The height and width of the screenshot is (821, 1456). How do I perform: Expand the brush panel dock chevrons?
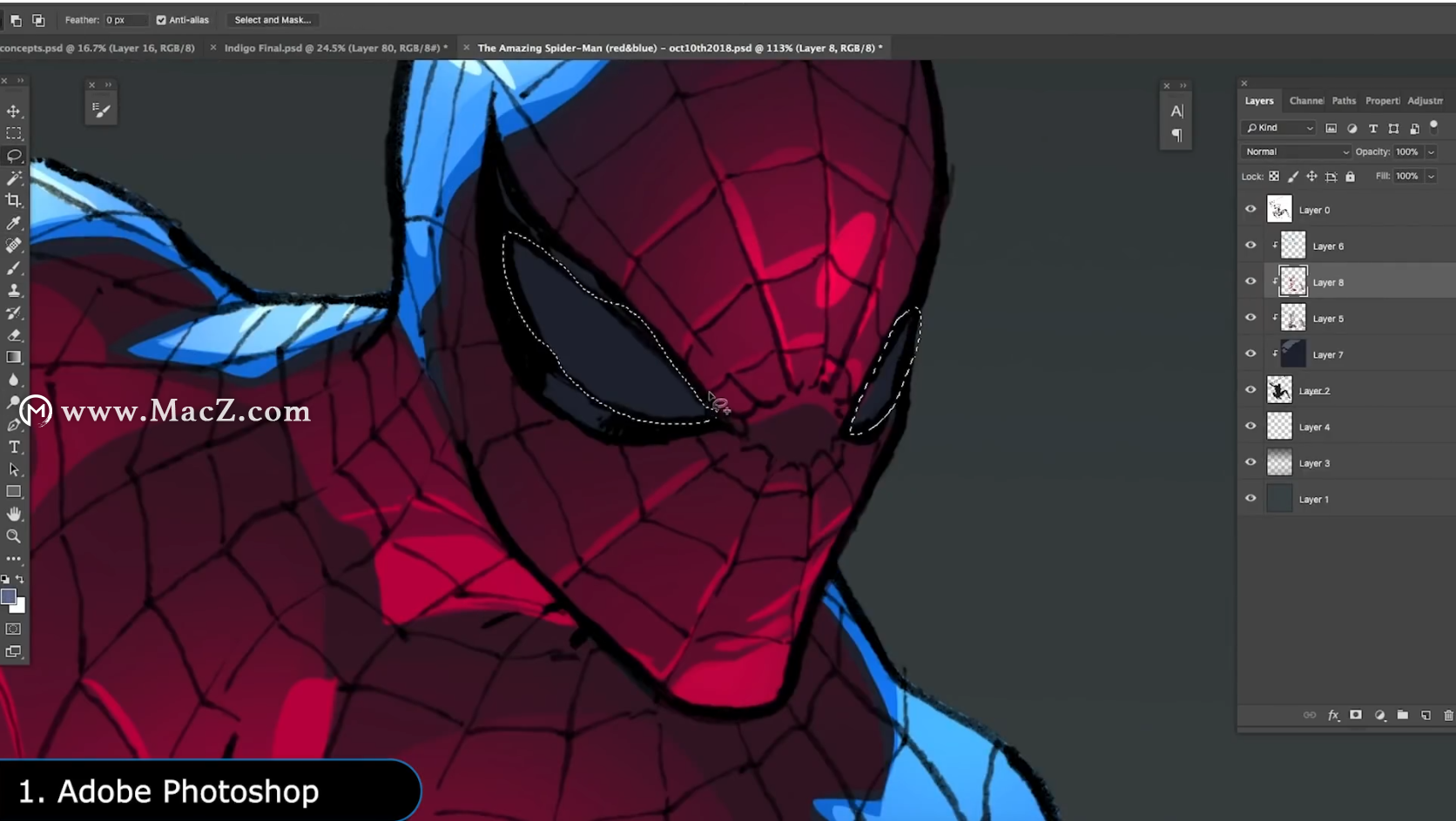coord(108,84)
